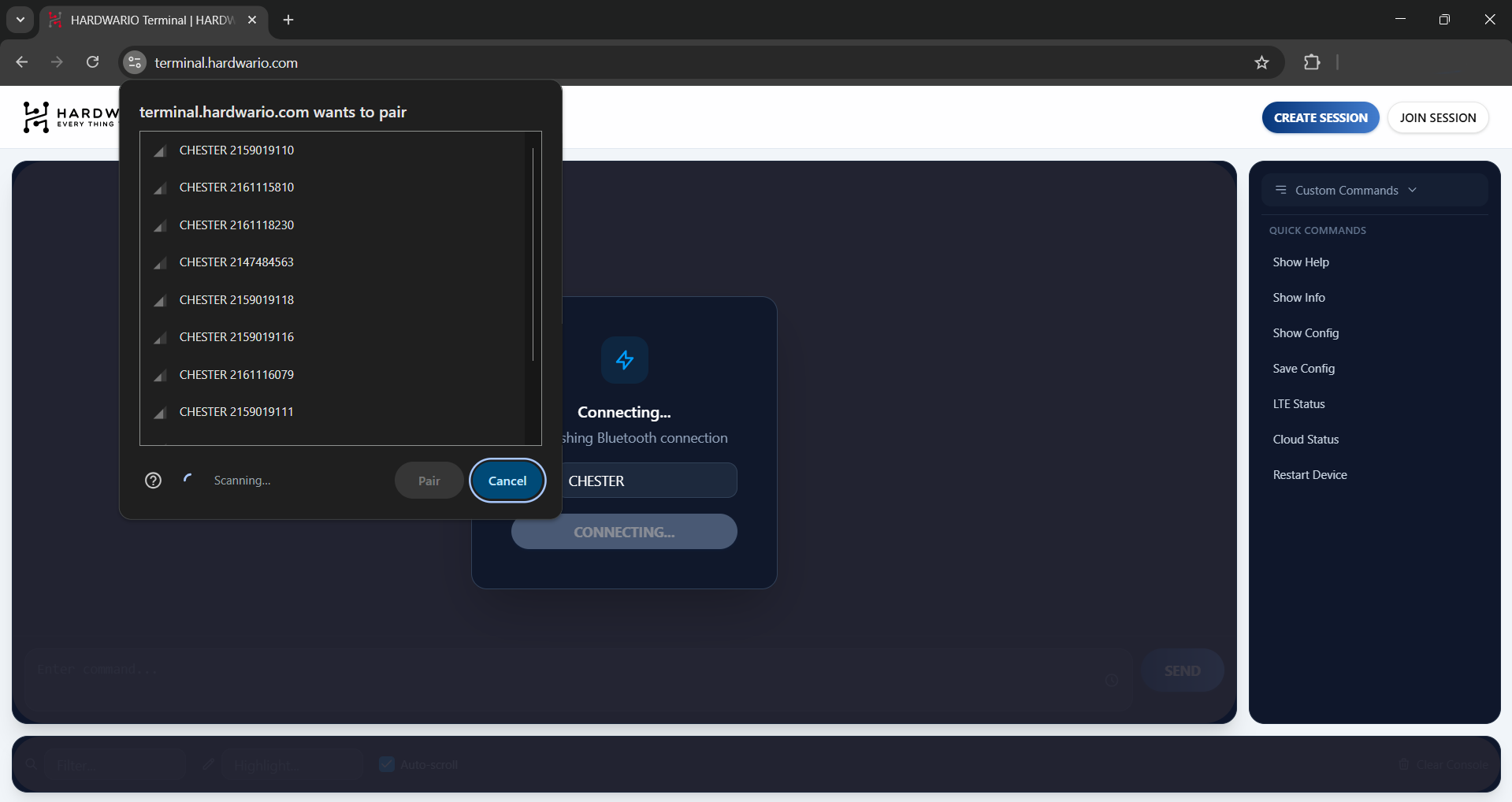The width and height of the screenshot is (1512, 802).
Task: Click the lightning bolt connection icon
Action: 624,360
